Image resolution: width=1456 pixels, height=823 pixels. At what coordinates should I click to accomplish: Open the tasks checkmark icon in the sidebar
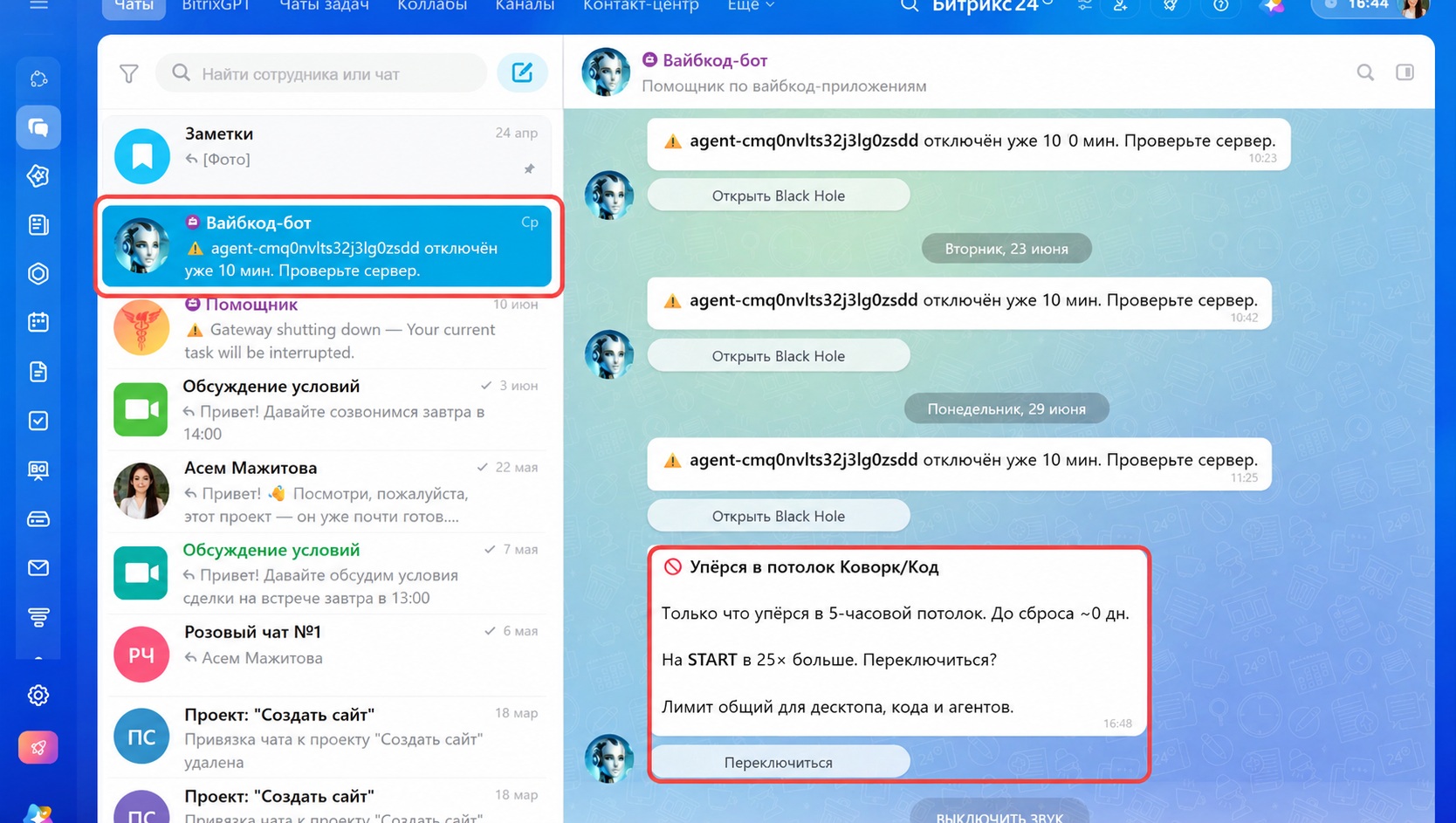coord(38,421)
